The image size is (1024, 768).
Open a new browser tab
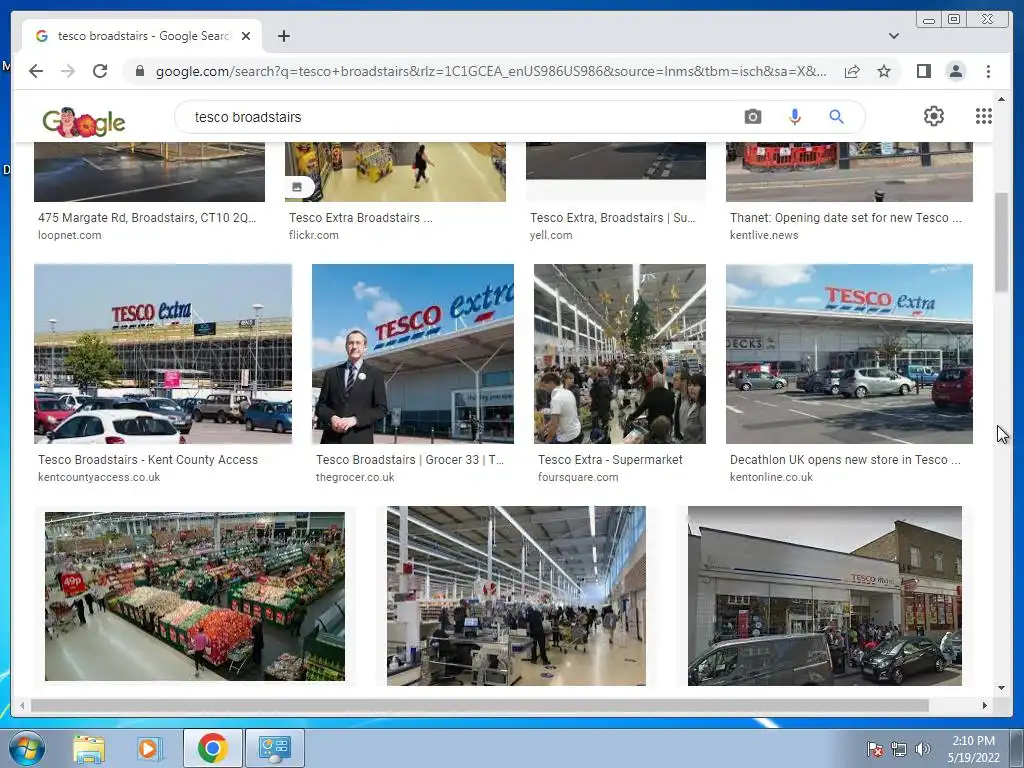click(x=283, y=36)
